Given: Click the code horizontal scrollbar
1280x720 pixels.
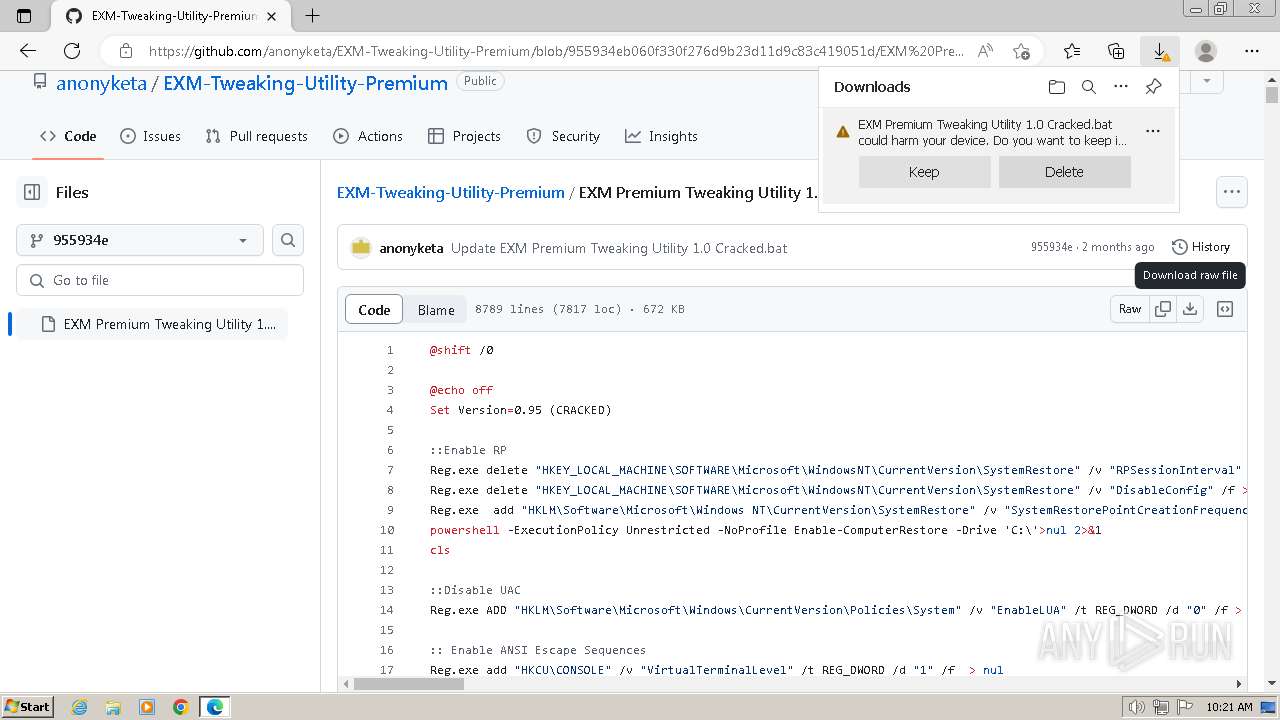Looking at the screenshot, I should (x=409, y=684).
